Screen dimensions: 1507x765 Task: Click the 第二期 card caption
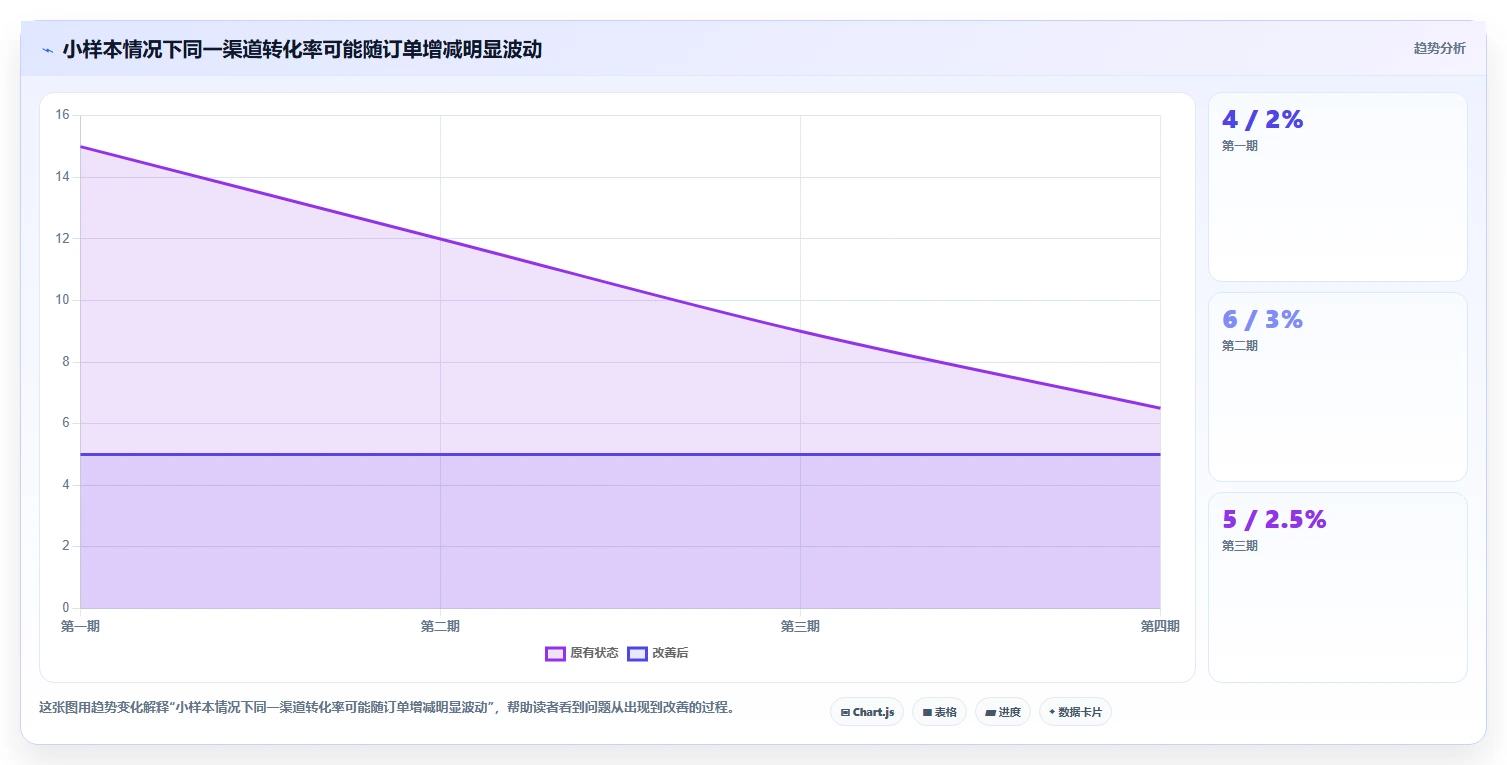(x=1240, y=346)
